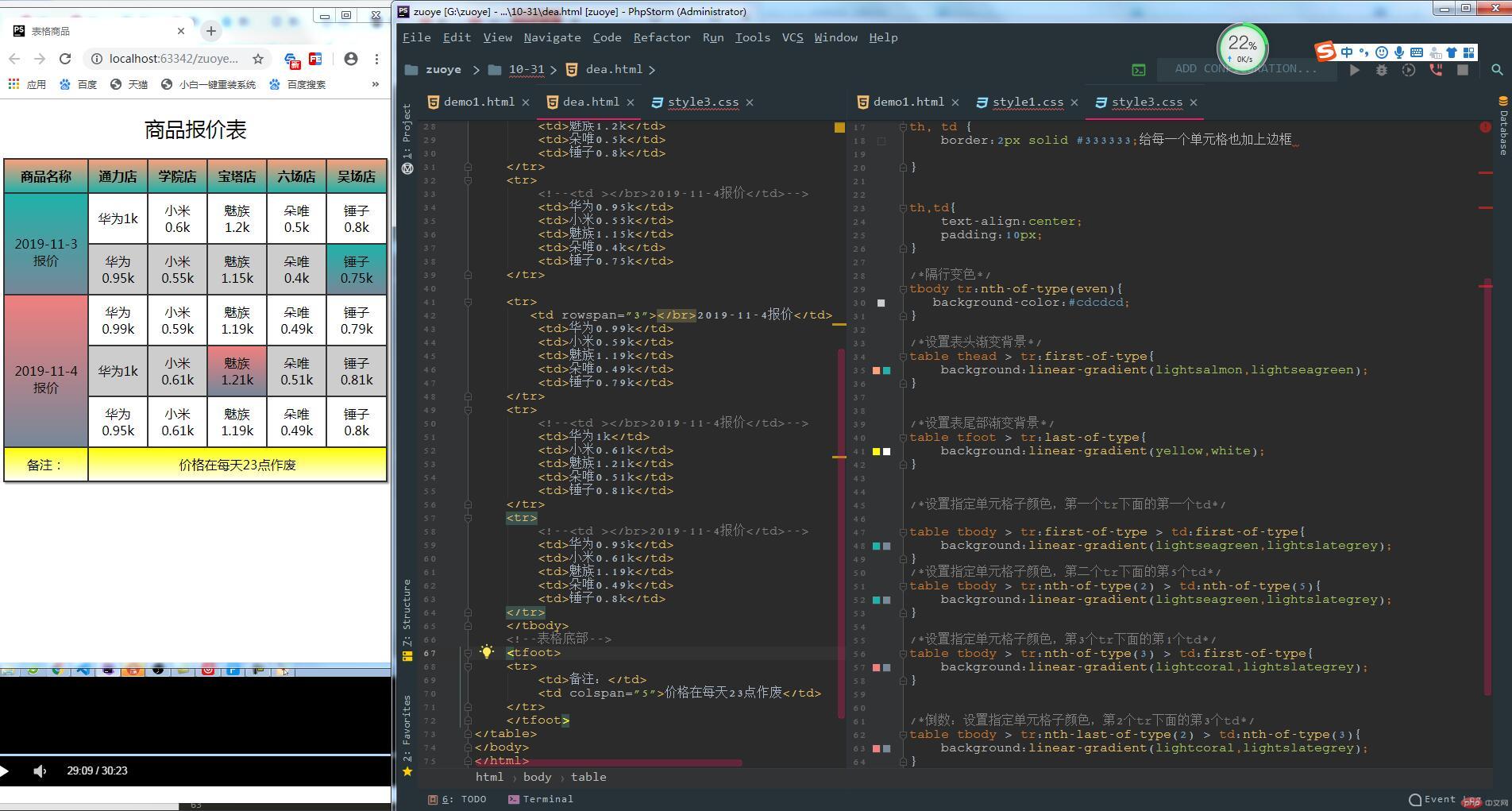Click lightsalmon gutter color swatch line 35
Viewport: 1512px width, 811px height.
[877, 370]
